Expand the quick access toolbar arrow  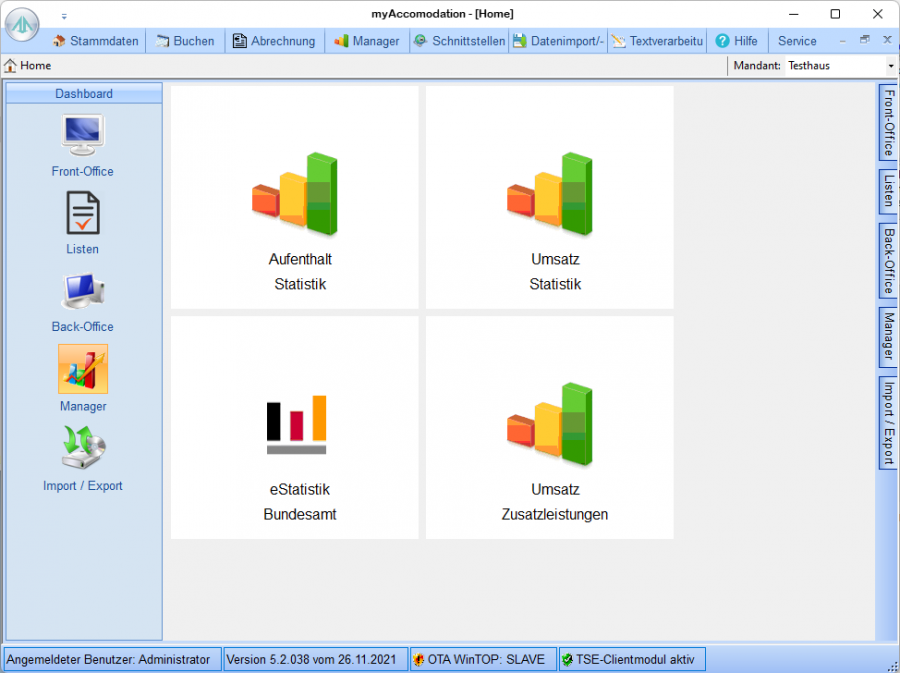click(65, 16)
